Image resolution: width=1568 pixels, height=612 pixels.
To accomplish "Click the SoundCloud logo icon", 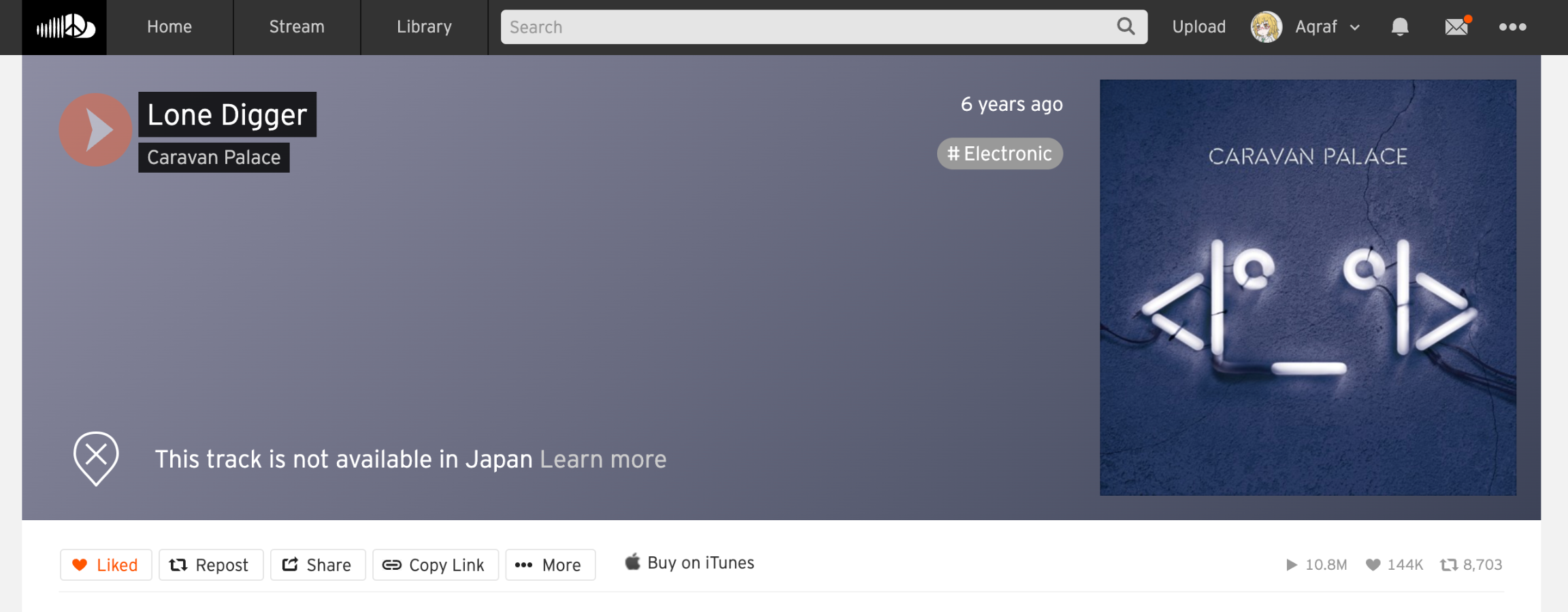I will coord(65,27).
